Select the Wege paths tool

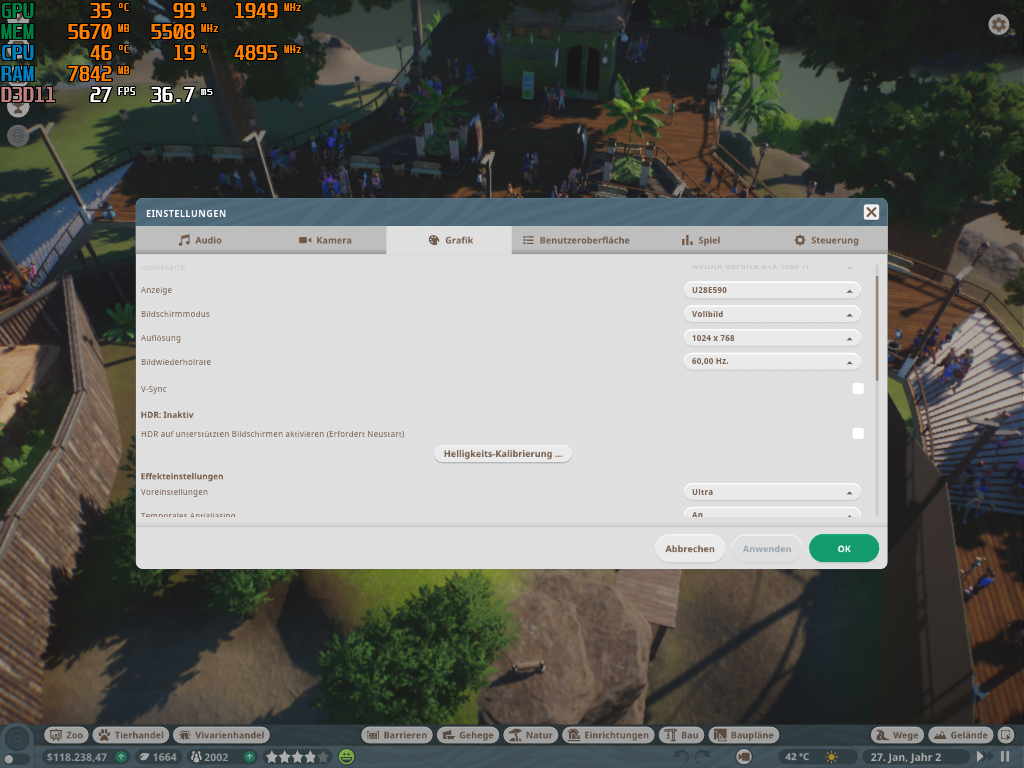[x=897, y=735]
